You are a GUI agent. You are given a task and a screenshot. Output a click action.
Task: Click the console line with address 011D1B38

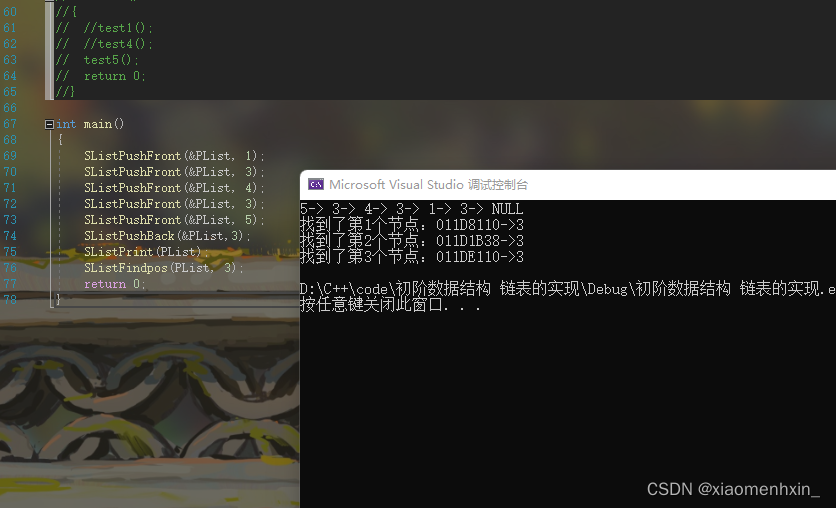point(412,240)
